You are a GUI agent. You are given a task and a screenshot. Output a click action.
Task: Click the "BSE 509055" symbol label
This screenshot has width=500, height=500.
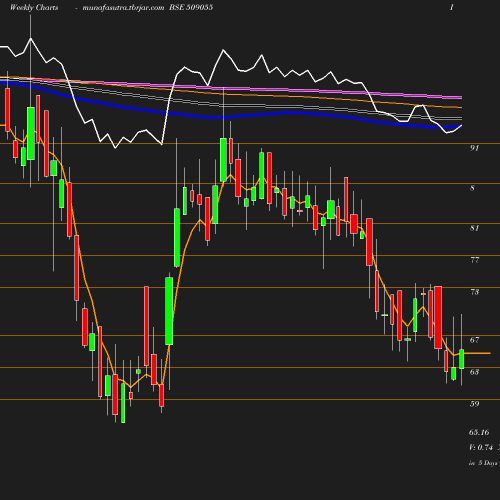191,7
